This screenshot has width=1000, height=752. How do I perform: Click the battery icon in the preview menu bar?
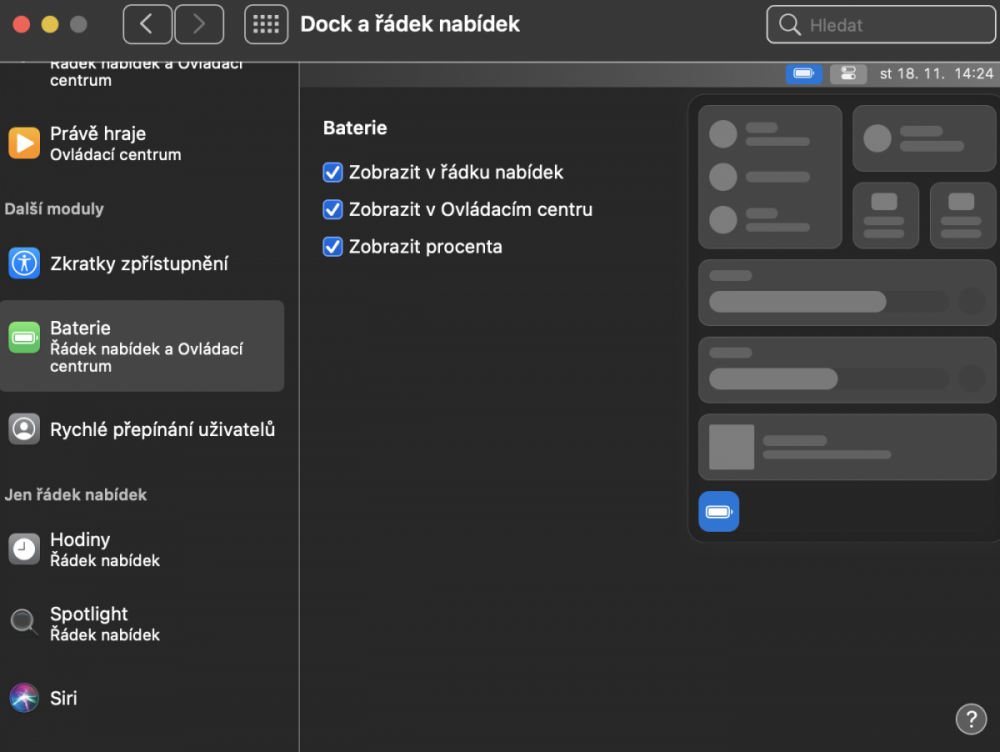coord(804,73)
